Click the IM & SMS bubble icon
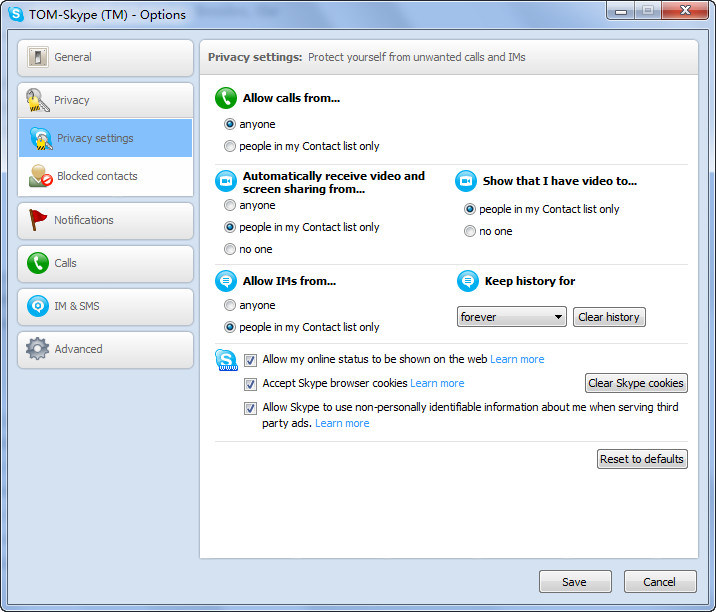Image resolution: width=716 pixels, height=612 pixels. [37, 306]
